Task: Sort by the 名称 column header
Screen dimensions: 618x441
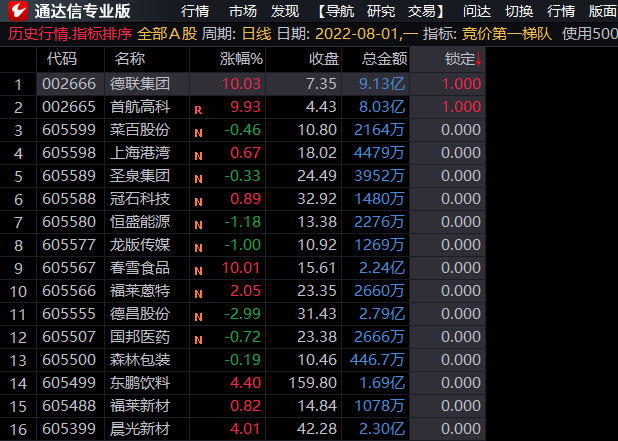Action: (x=130, y=59)
